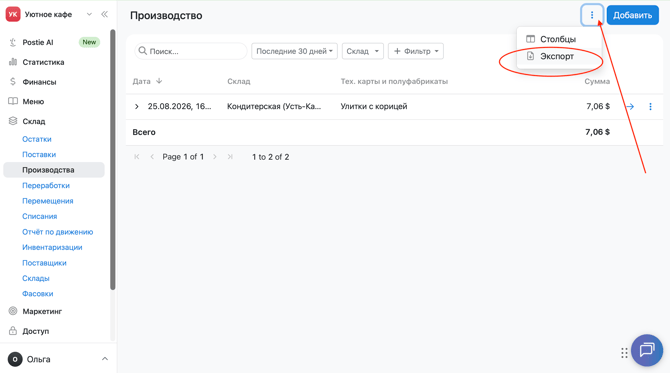The image size is (670, 373).
Task: Click Ольга's avatar icon
Action: pyautogui.click(x=15, y=359)
